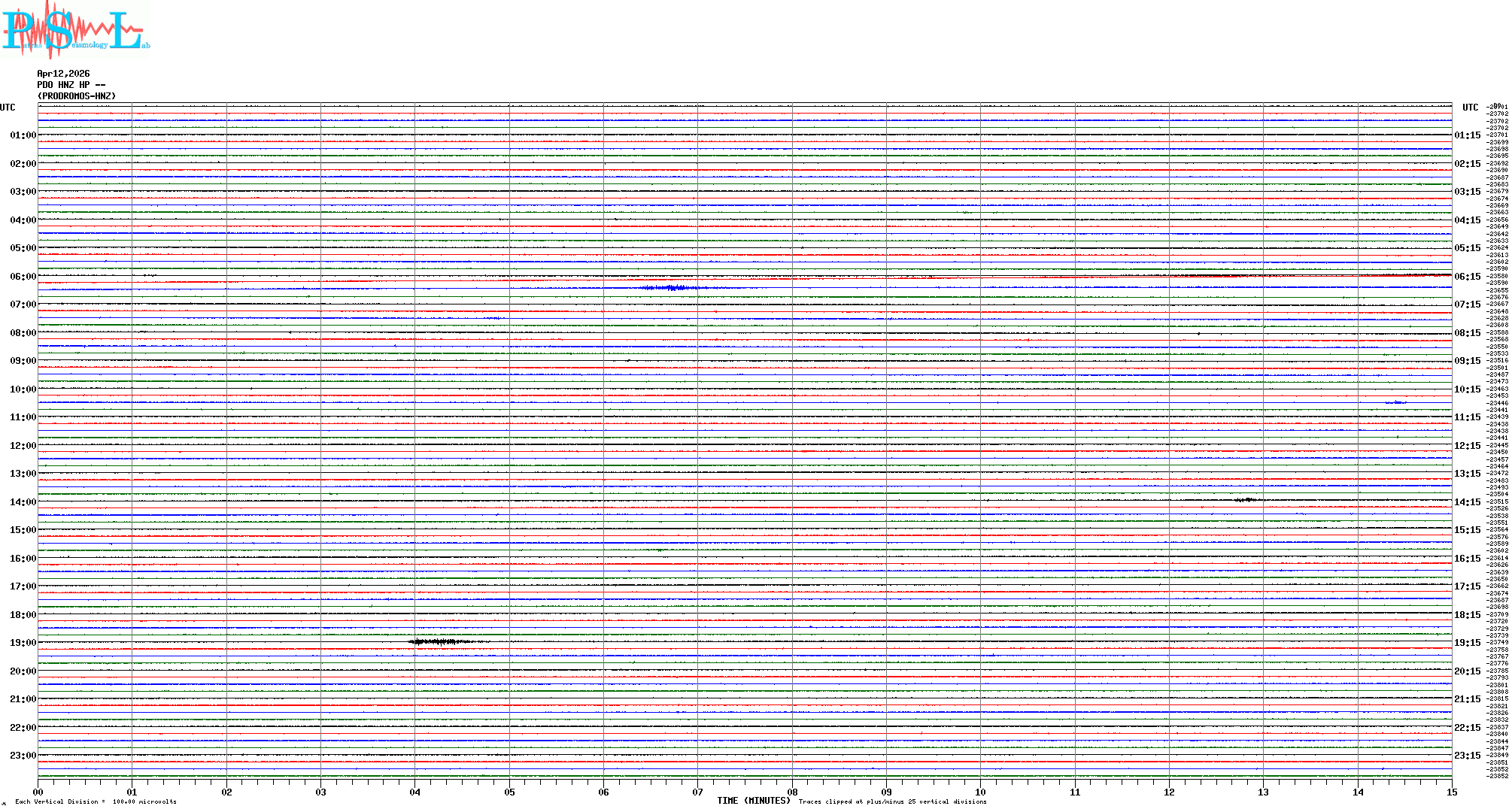Click the TIME (MINUTES) axis title

[x=753, y=801]
